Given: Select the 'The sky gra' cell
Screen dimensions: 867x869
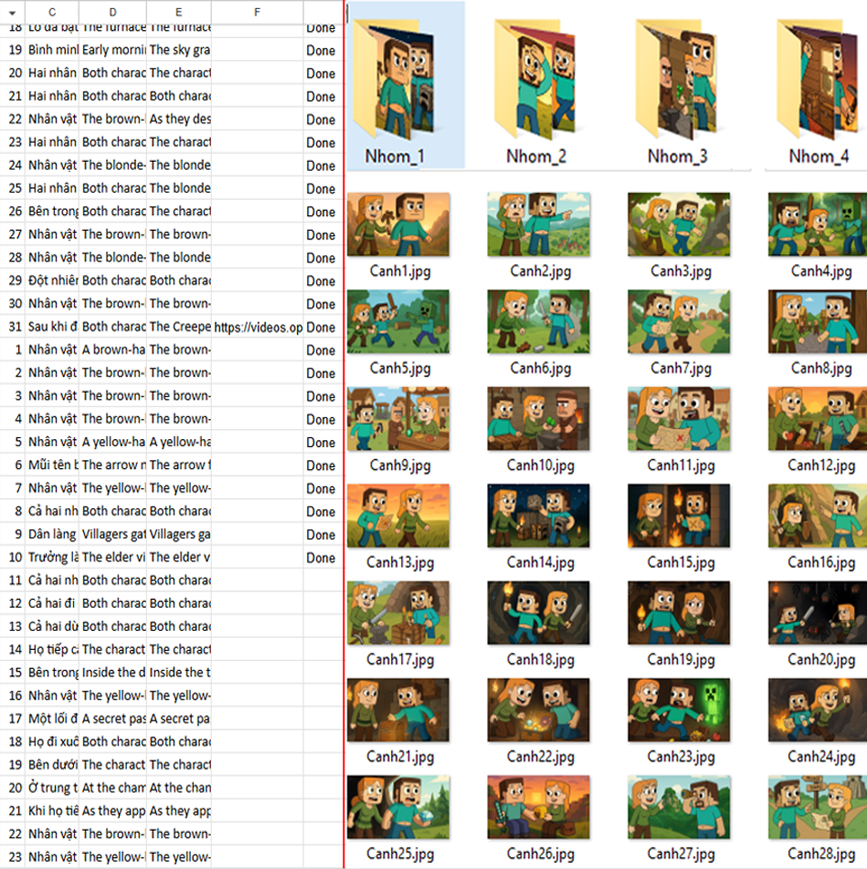Looking at the screenshot, I should click(x=178, y=50).
